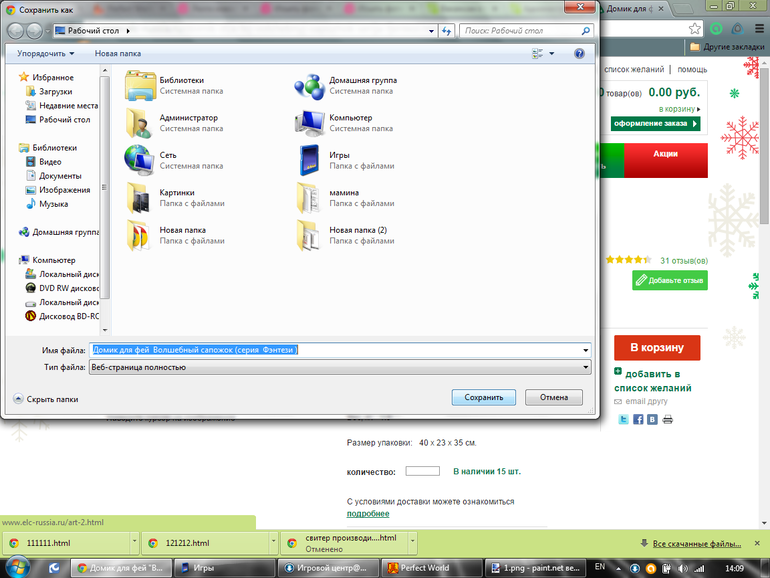This screenshot has width=770, height=578.
Task: Open the dialog help icon
Action: tap(579, 54)
